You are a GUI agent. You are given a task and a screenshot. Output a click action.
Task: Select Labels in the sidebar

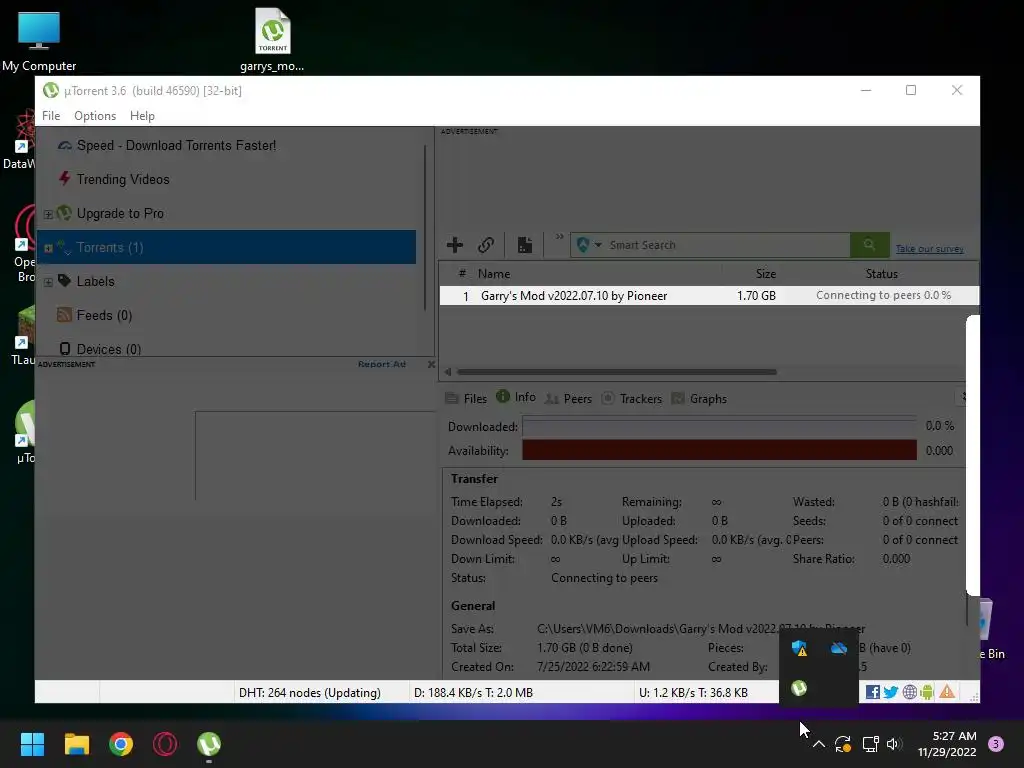(x=95, y=281)
